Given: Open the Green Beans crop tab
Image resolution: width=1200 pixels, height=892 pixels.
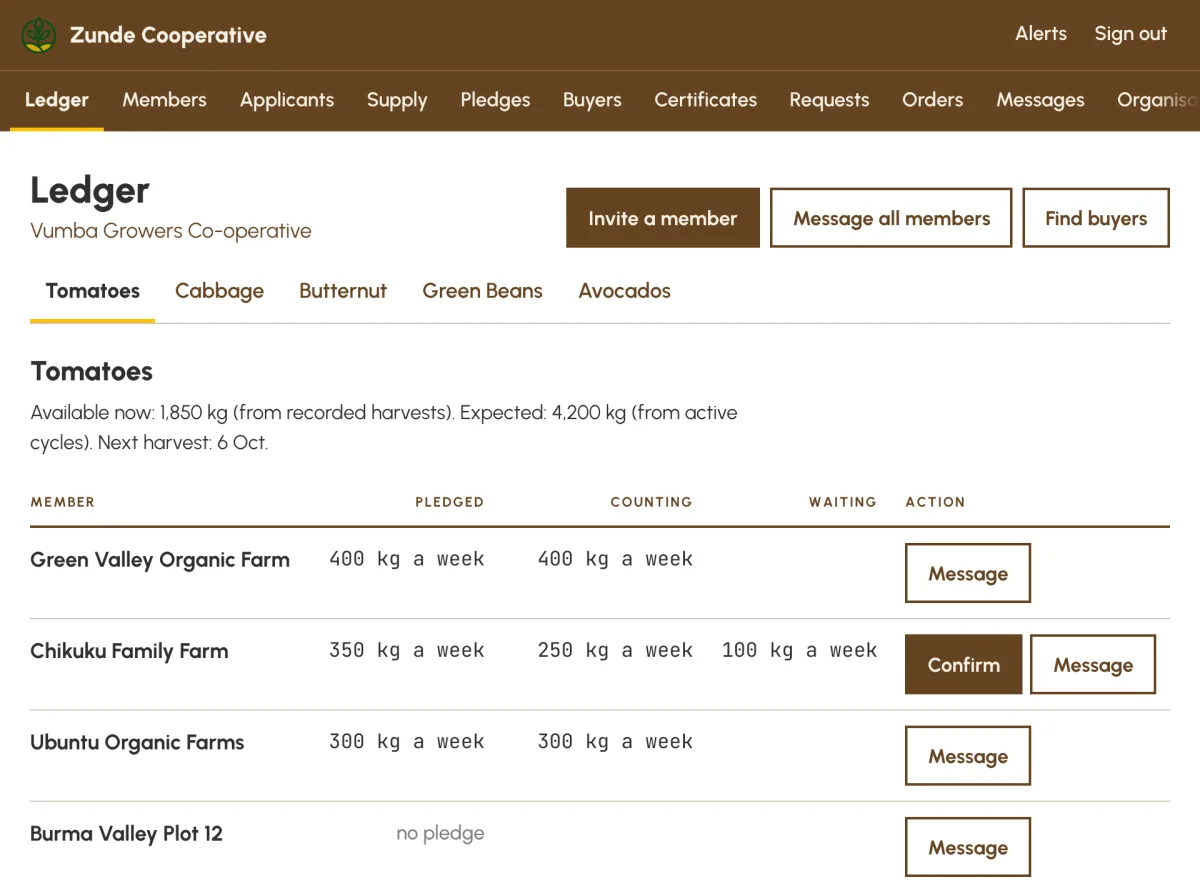Looking at the screenshot, I should click(x=482, y=291).
